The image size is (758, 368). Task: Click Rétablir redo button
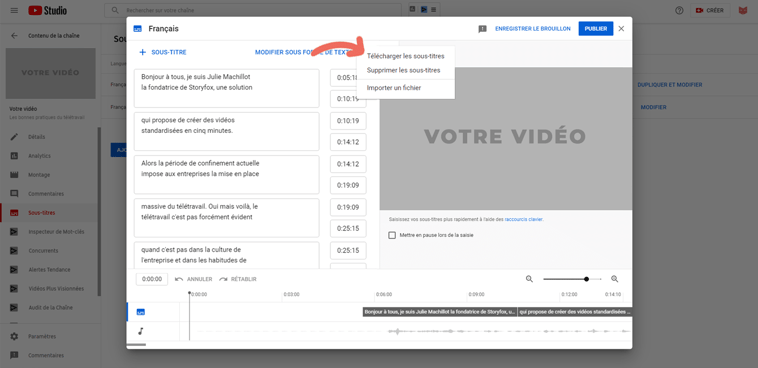pos(238,279)
